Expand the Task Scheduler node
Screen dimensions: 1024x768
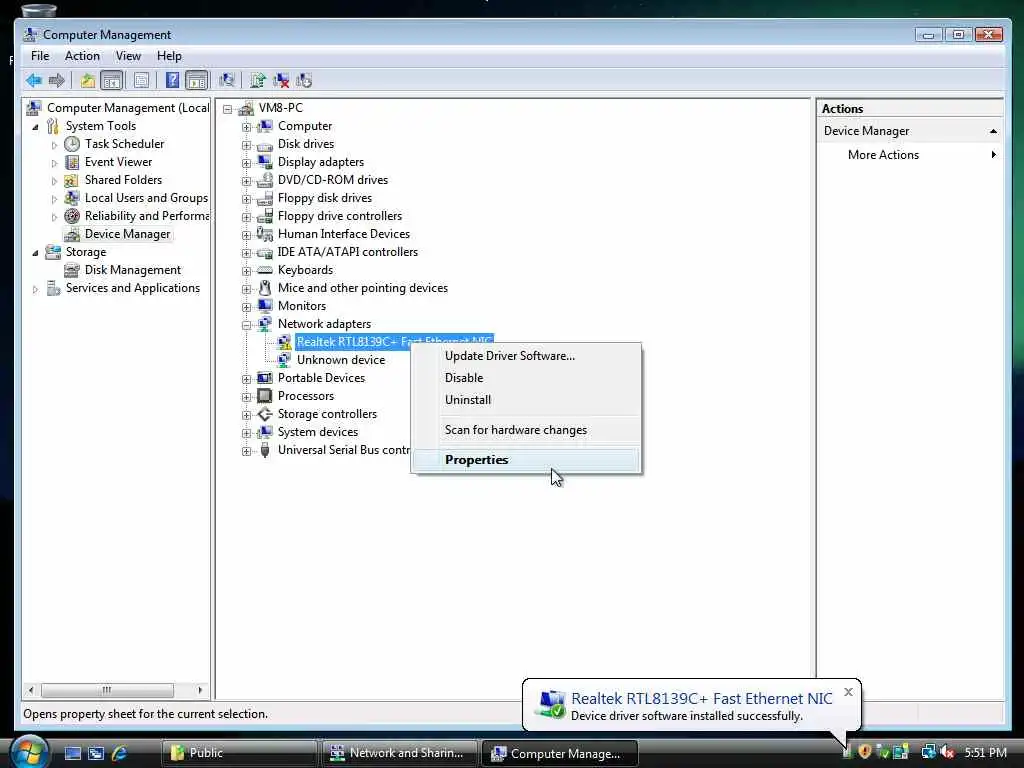(54, 145)
